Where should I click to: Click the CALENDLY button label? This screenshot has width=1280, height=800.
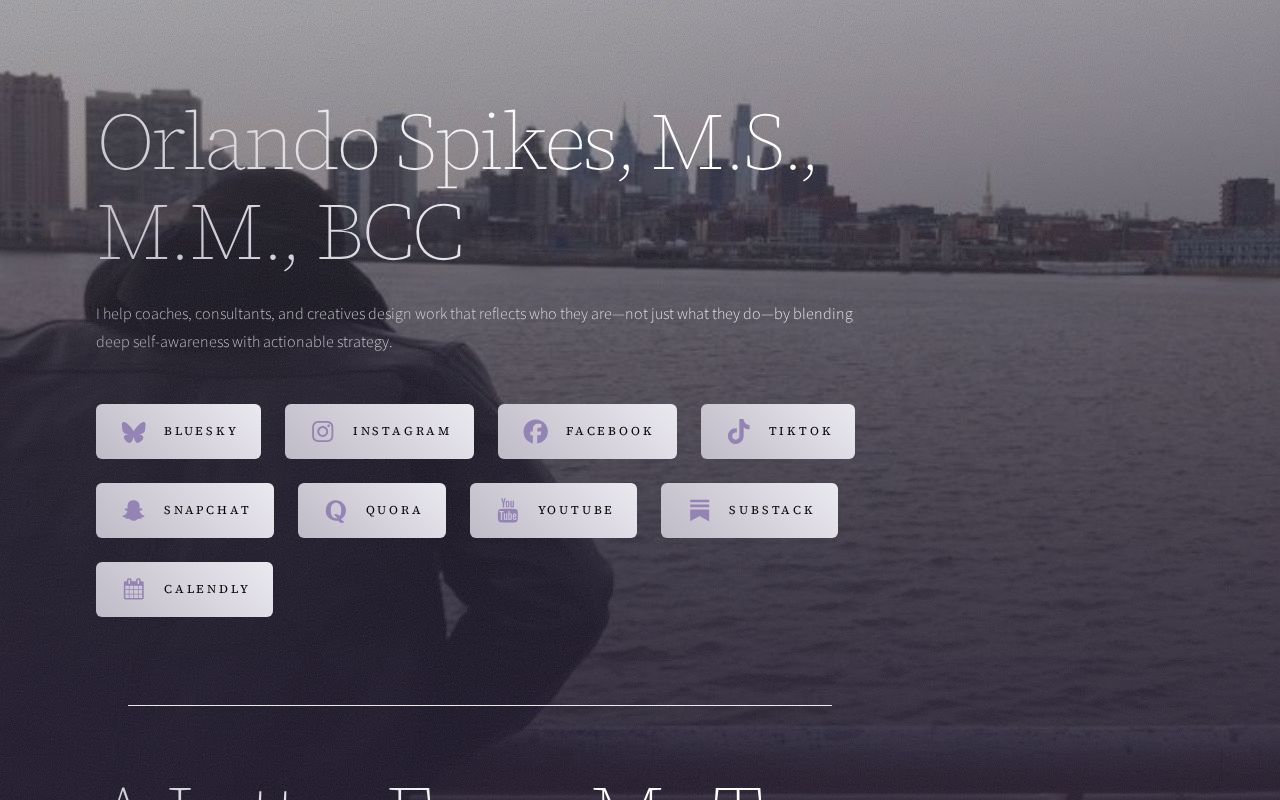[x=207, y=589]
